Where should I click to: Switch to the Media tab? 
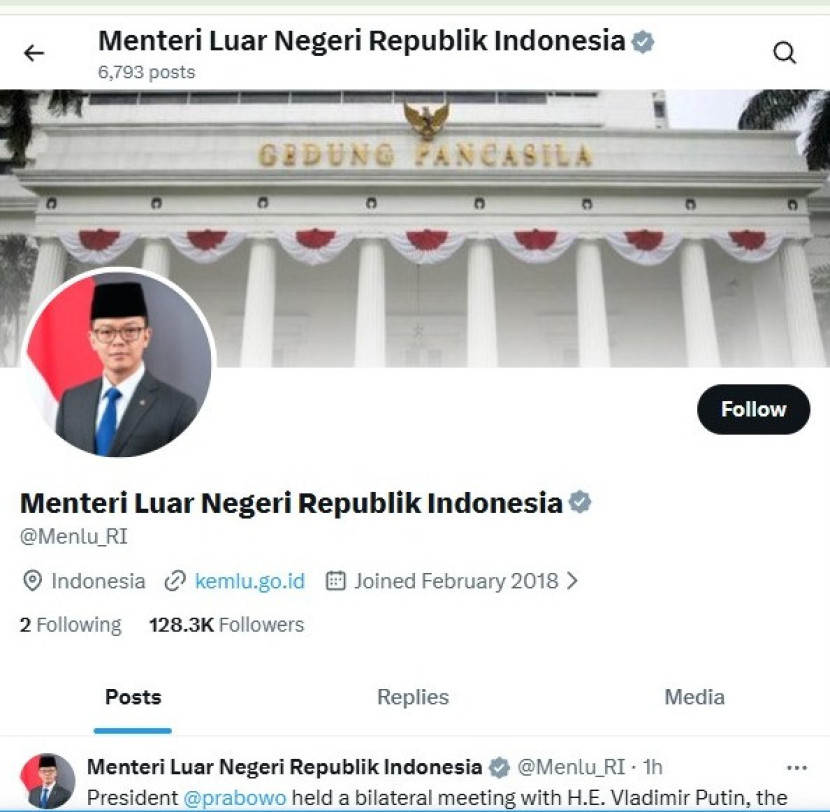click(694, 697)
